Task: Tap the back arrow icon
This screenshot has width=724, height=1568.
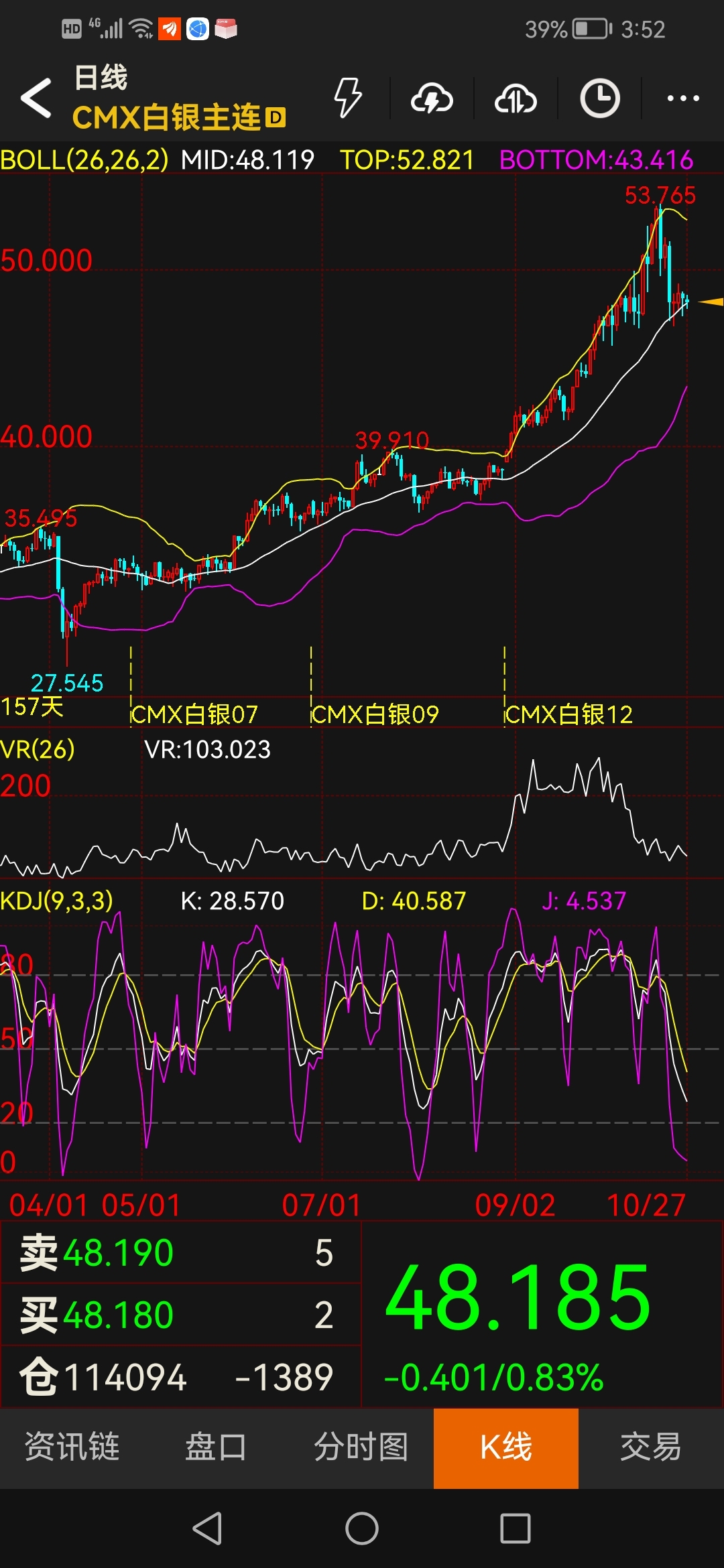Action: [36, 98]
